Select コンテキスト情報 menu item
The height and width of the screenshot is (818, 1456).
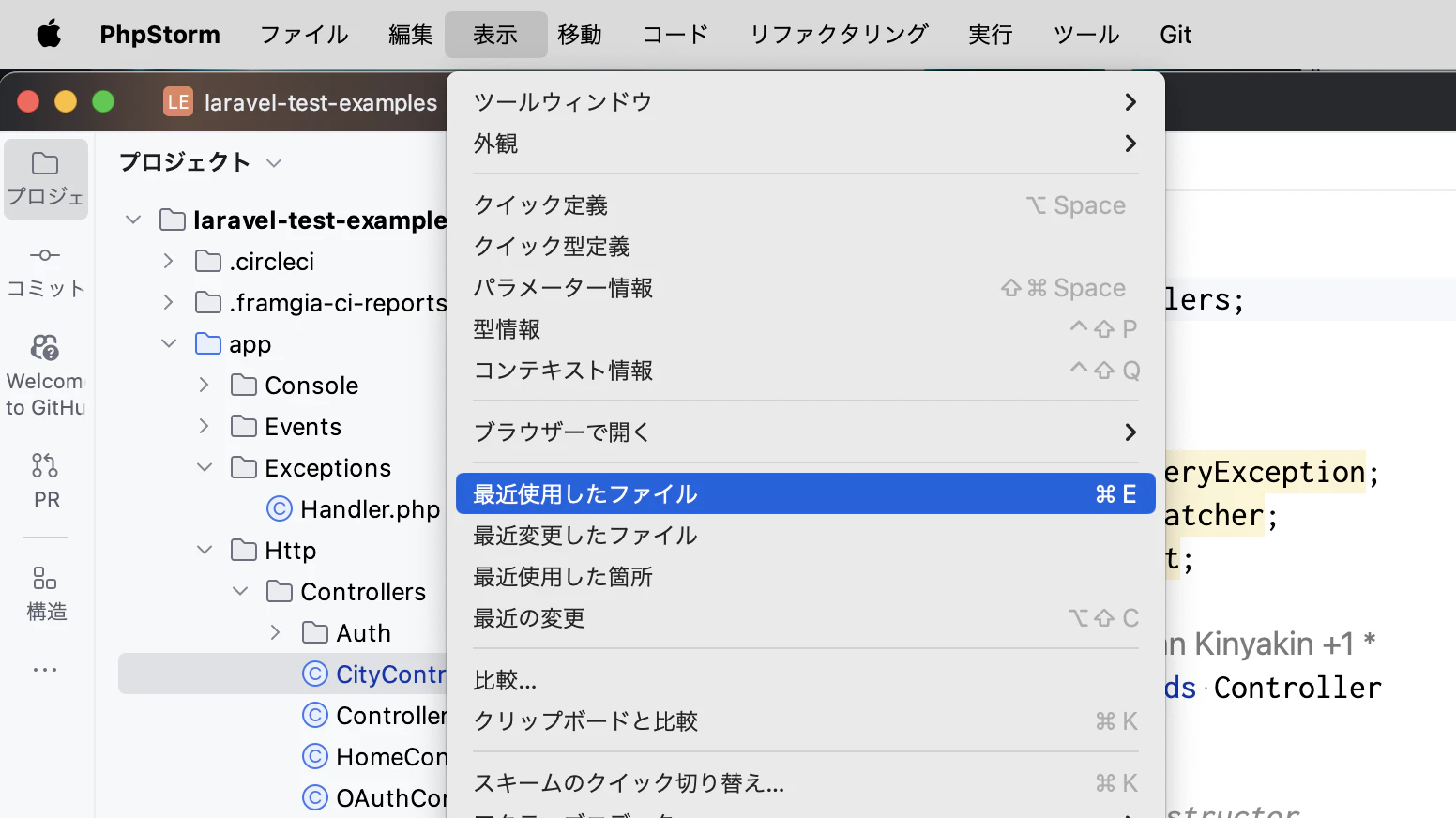(805, 370)
